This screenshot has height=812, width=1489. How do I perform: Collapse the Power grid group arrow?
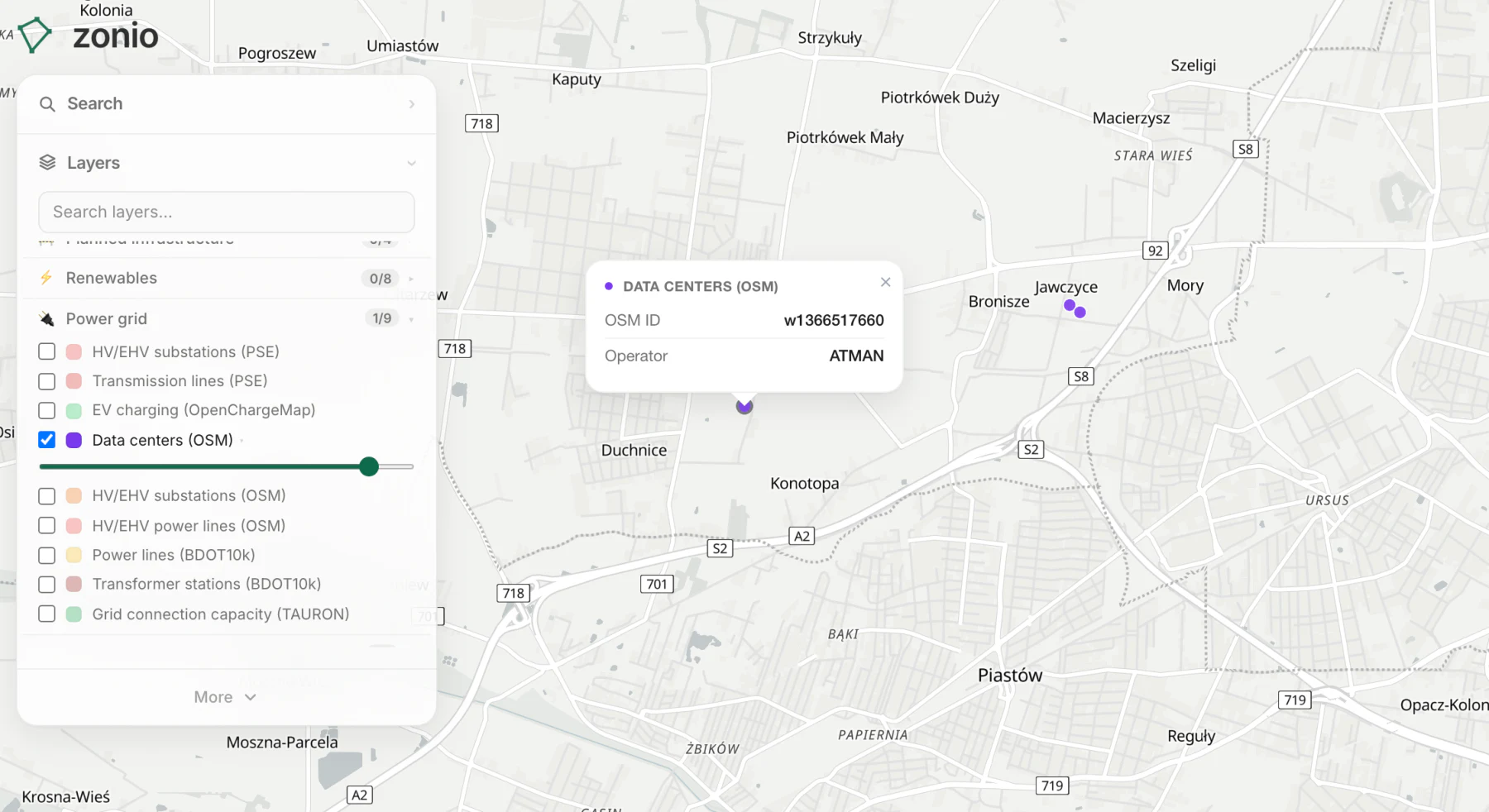point(411,319)
